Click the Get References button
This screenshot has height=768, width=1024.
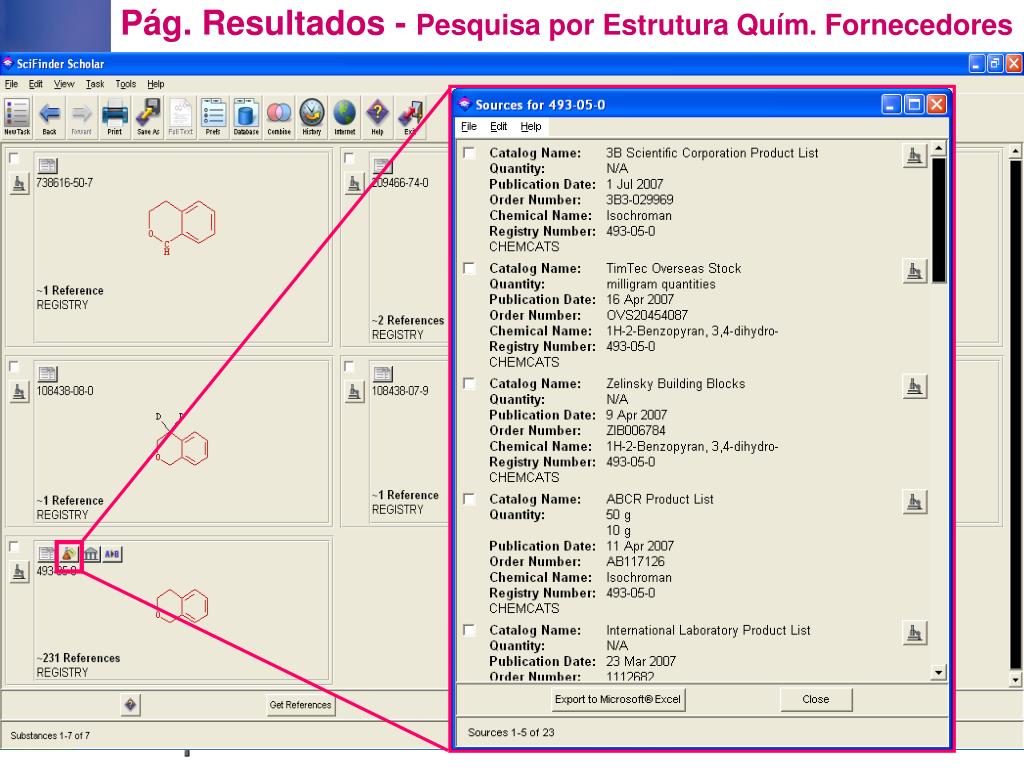coord(300,705)
